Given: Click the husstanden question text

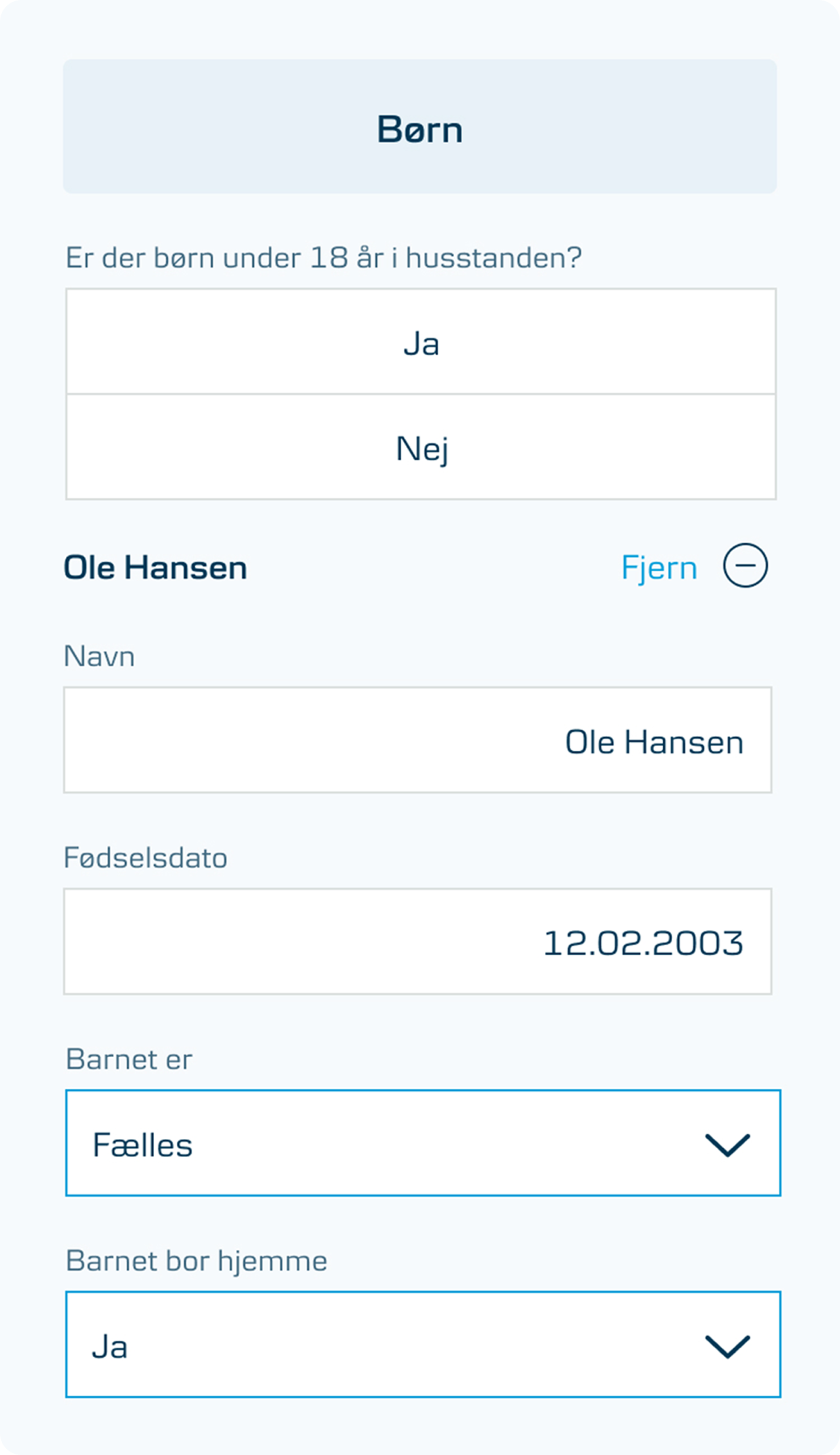Looking at the screenshot, I should [x=323, y=257].
